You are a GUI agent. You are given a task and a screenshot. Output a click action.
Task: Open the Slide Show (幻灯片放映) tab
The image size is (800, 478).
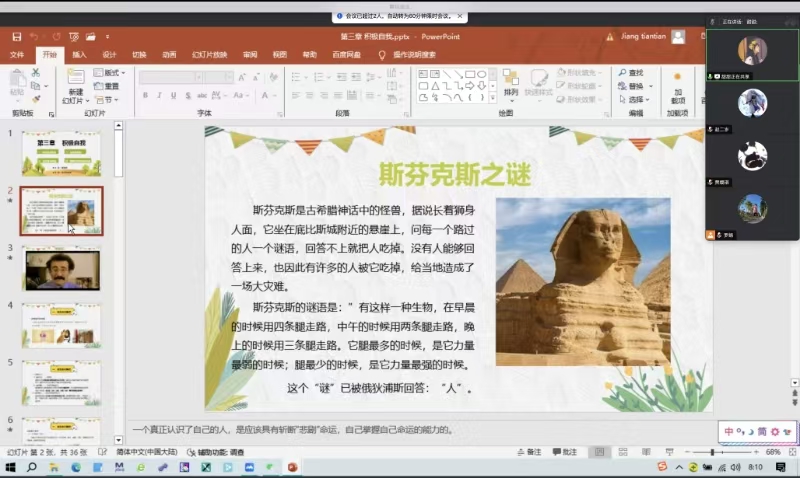(x=209, y=55)
